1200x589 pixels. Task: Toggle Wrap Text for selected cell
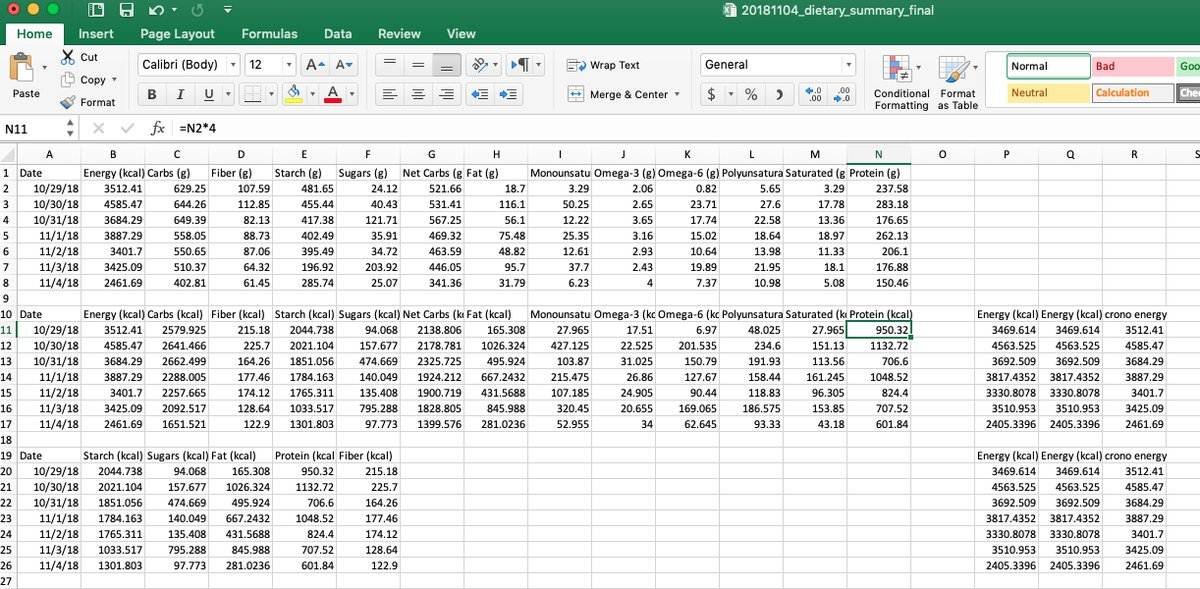(x=603, y=65)
